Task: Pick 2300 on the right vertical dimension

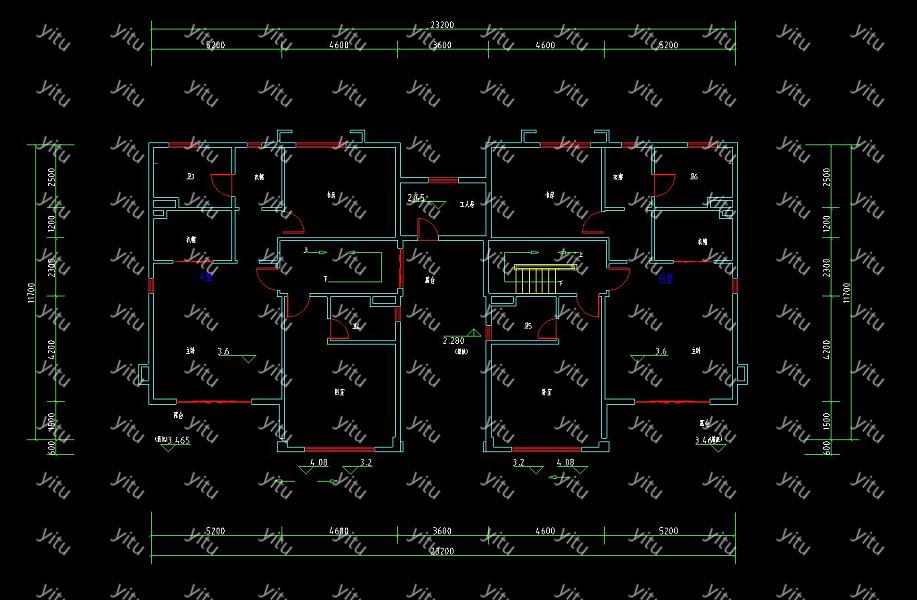Action: tap(826, 268)
